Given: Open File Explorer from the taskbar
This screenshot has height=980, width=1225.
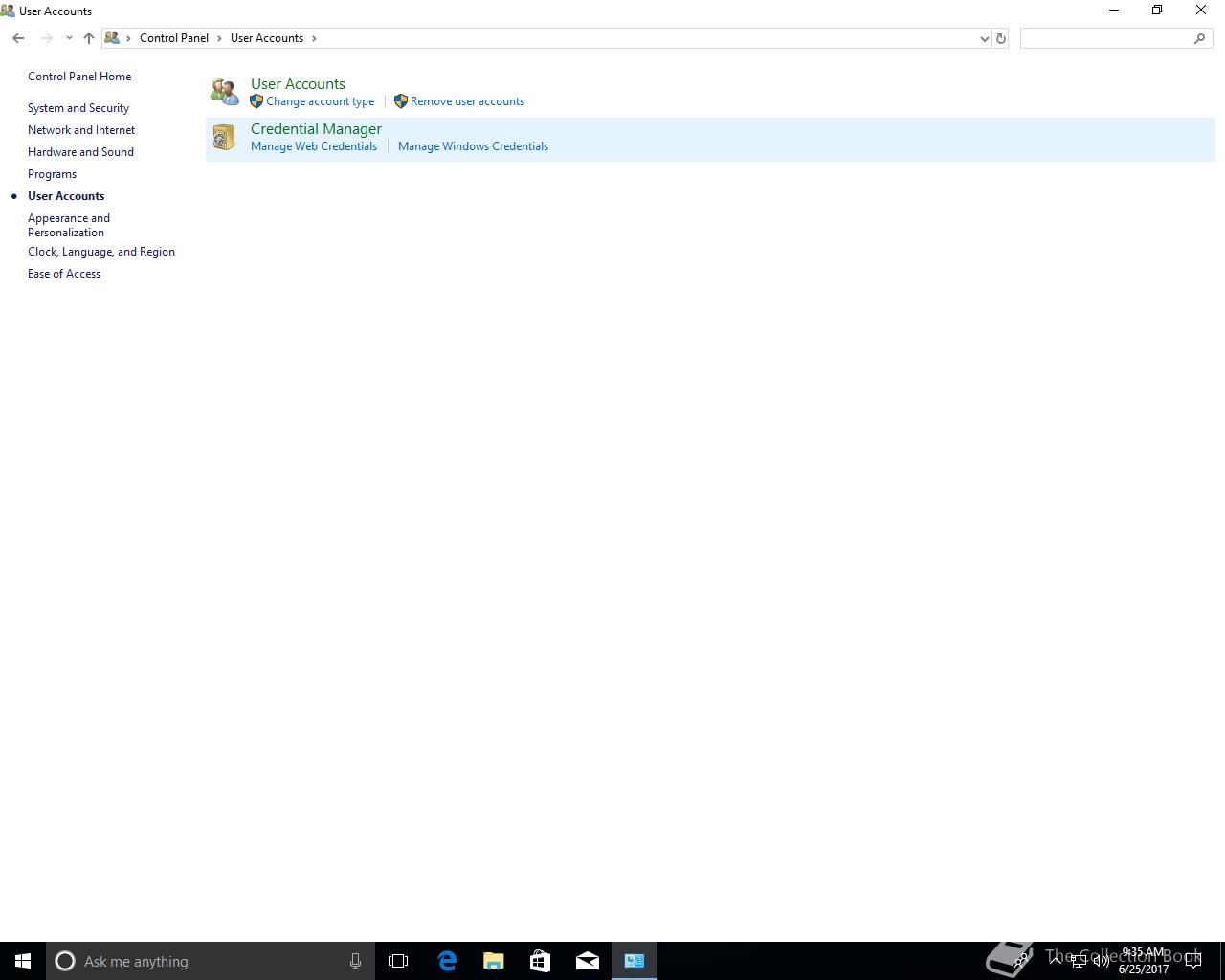Looking at the screenshot, I should (494, 961).
